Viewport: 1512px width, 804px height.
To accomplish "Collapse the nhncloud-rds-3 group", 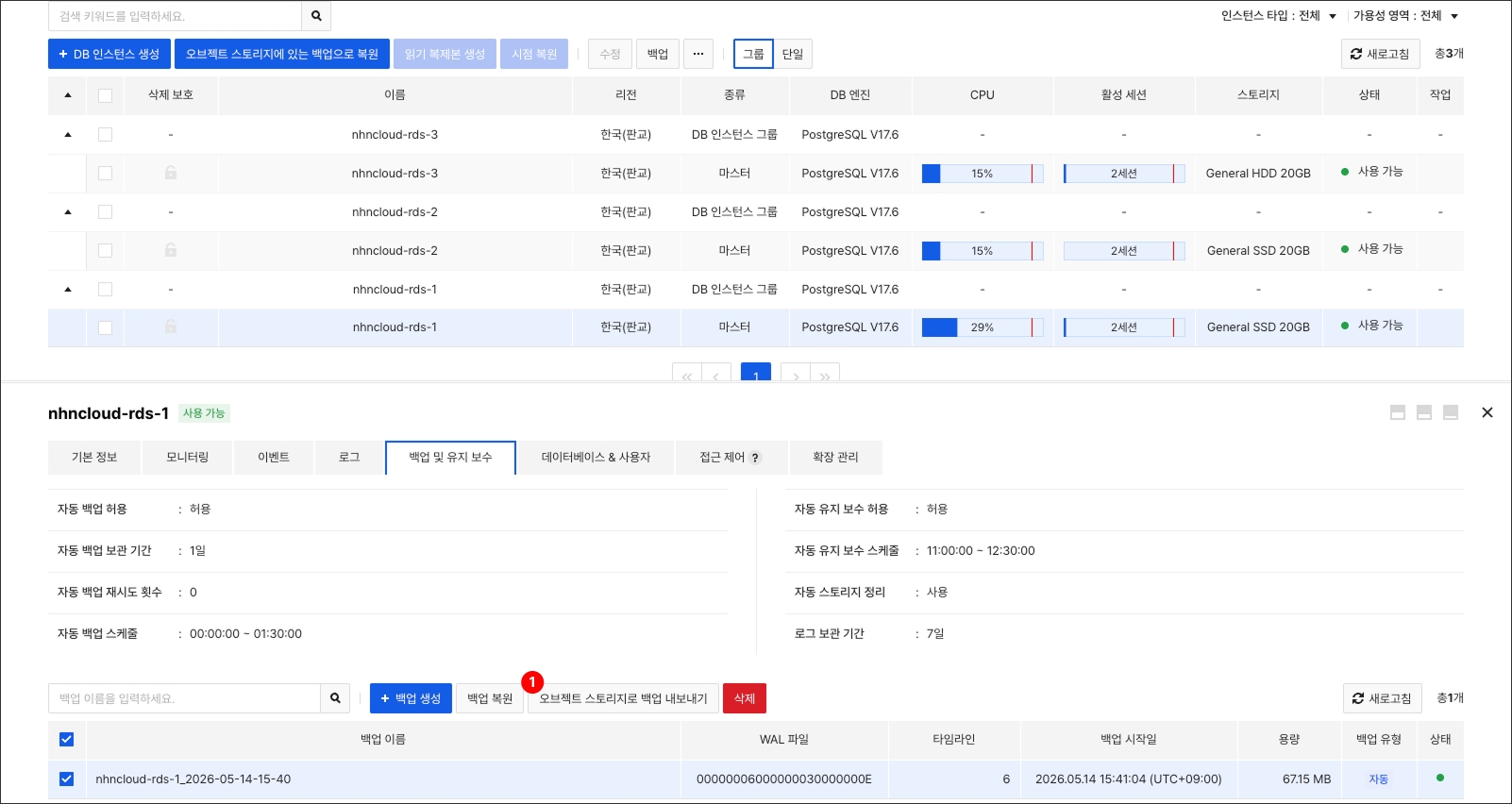I will [x=68, y=134].
